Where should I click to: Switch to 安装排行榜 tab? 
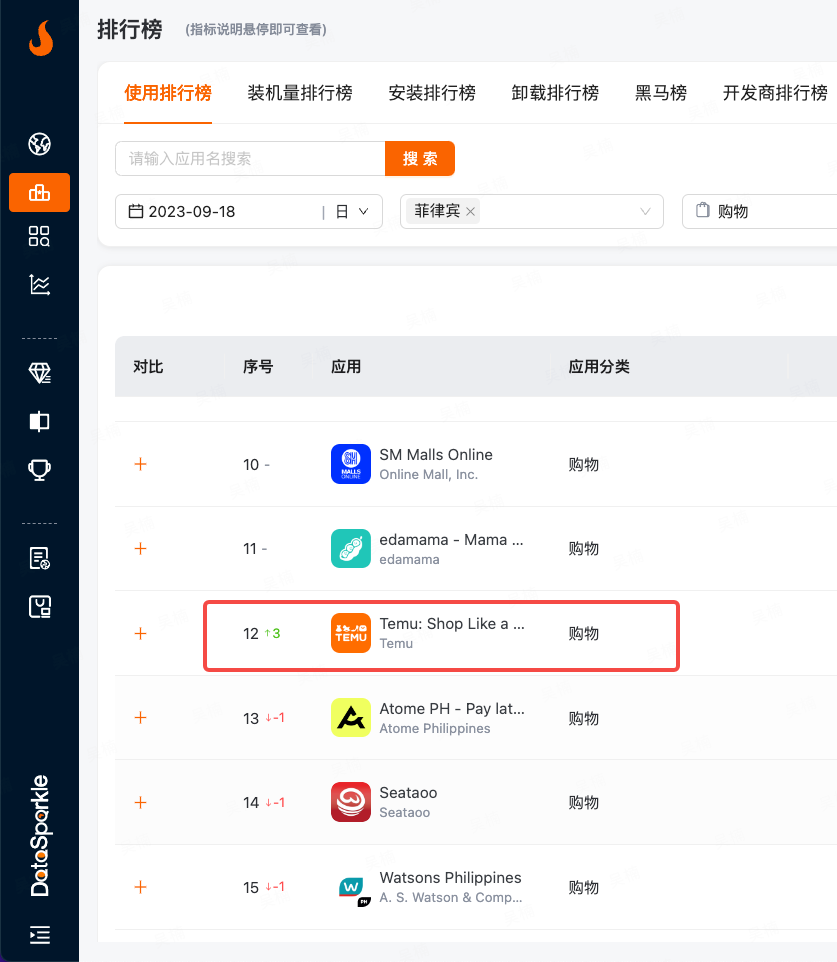432,93
